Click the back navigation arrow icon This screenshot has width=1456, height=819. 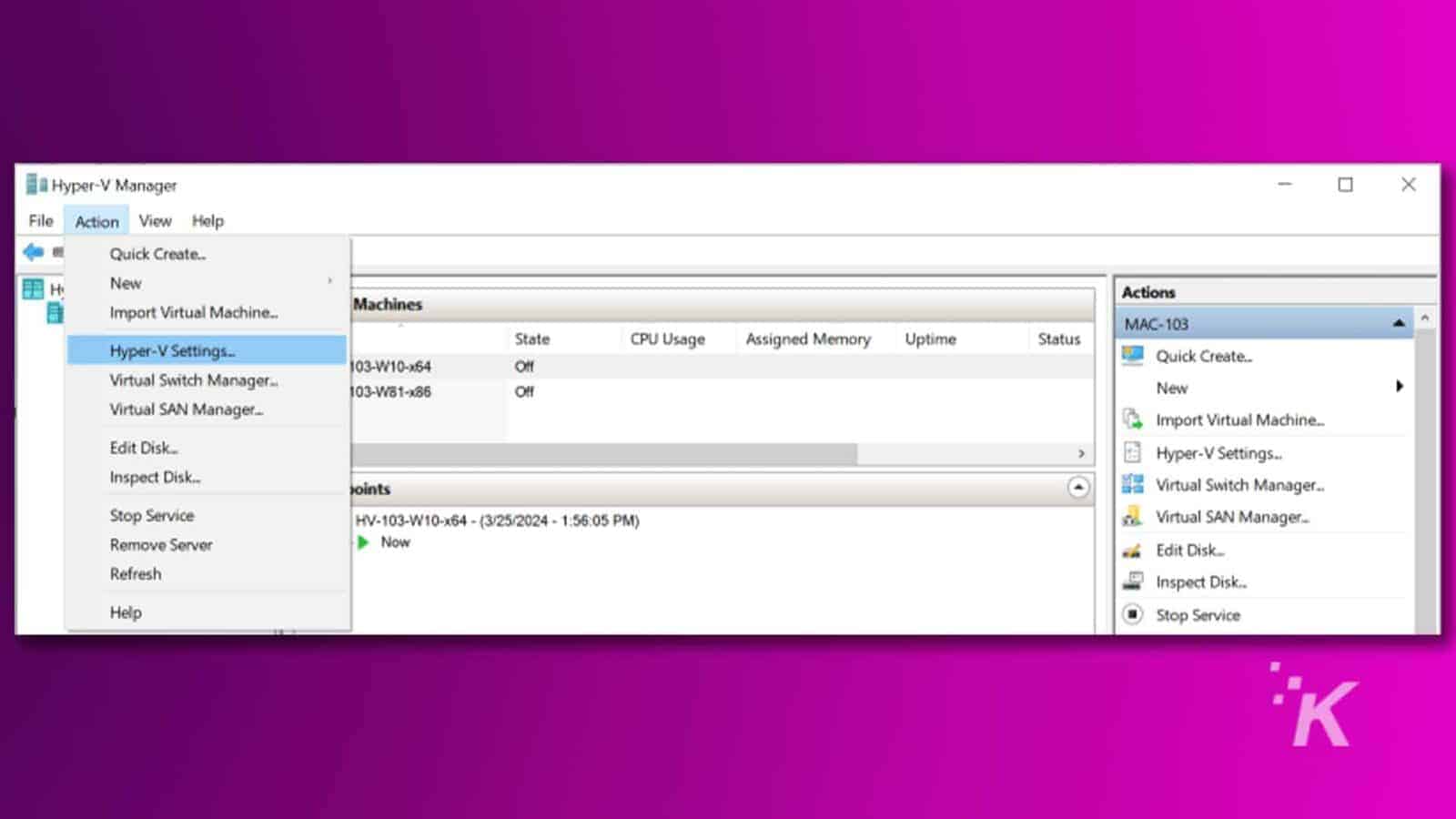34,252
